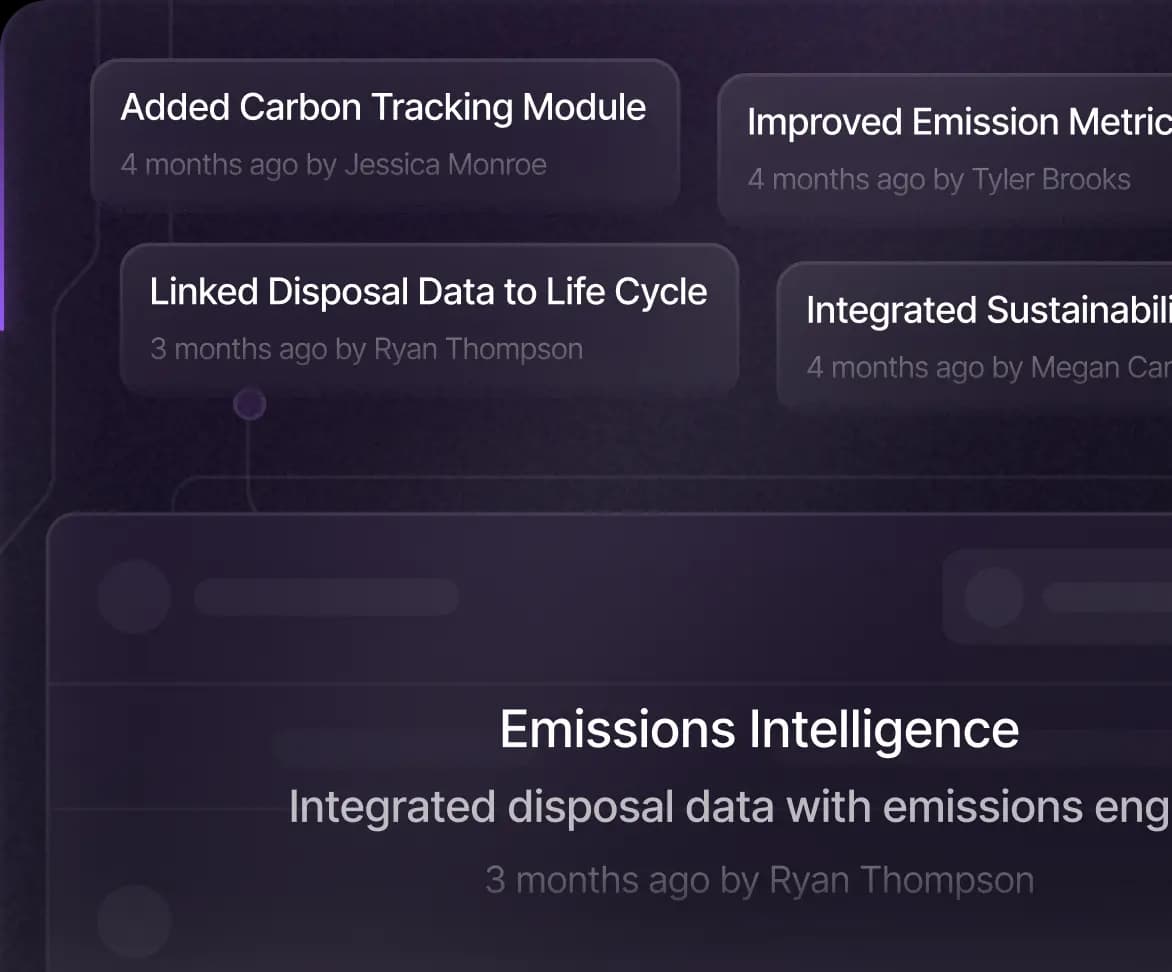Select the "Linked Disposal Data to Life Cycle" card
The image size is (1172, 972).
pos(428,318)
